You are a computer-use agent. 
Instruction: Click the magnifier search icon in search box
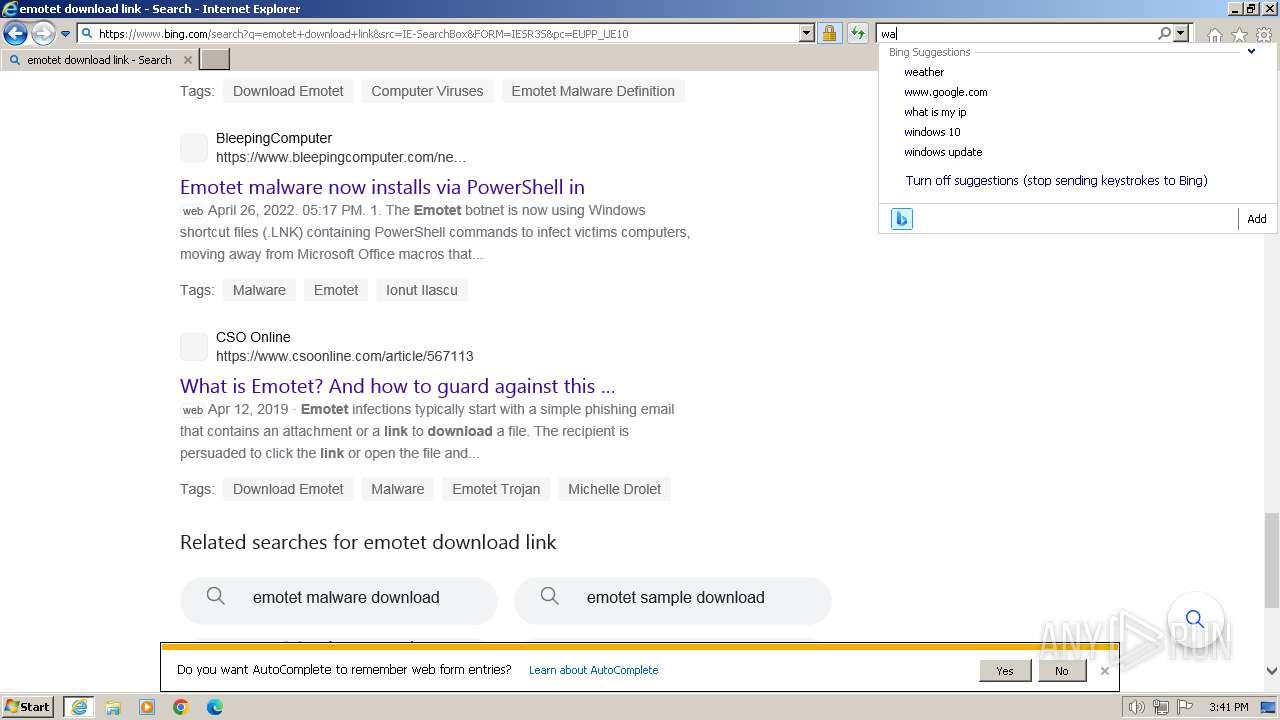[1164, 33]
